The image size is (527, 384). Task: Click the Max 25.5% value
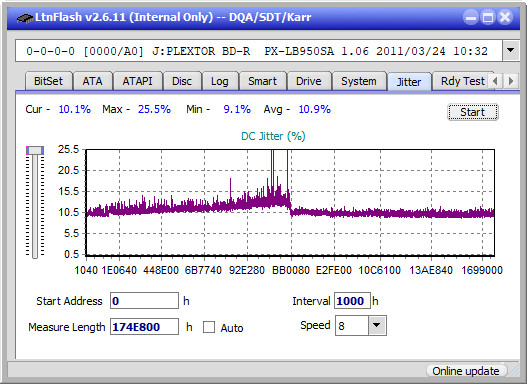coord(154,109)
